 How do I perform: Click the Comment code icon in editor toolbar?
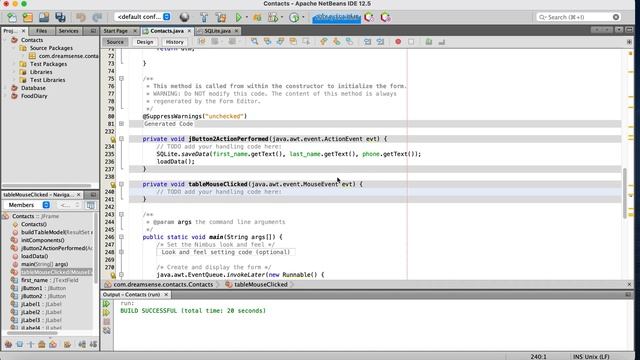point(429,42)
